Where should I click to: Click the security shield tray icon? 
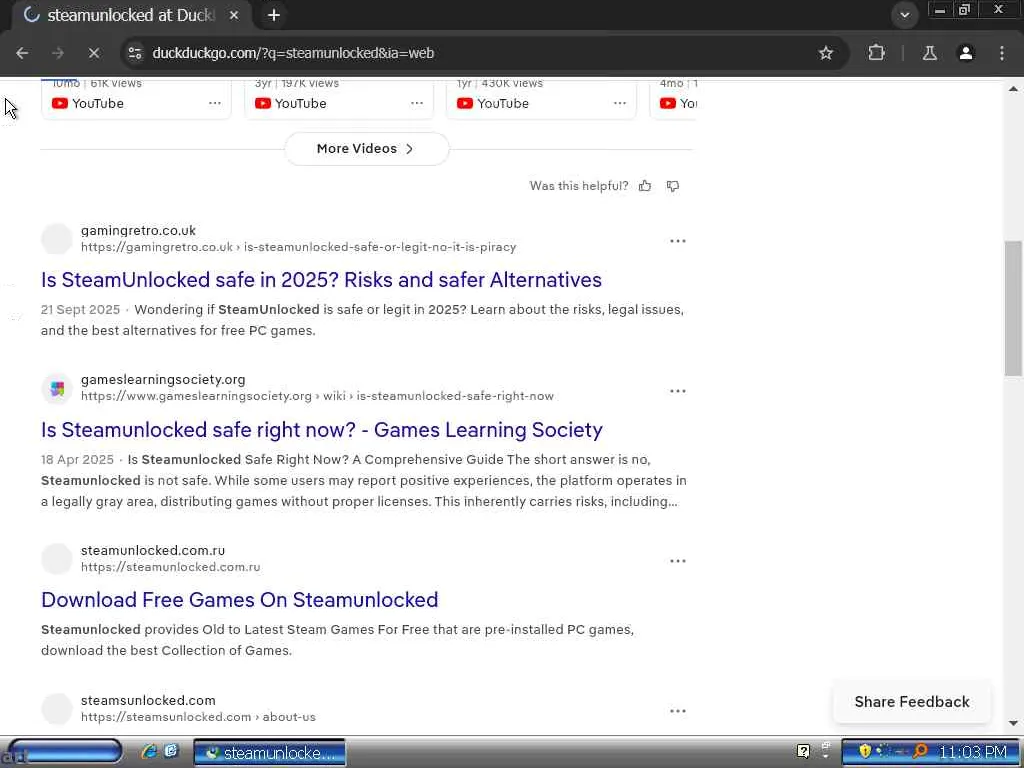[x=865, y=751]
